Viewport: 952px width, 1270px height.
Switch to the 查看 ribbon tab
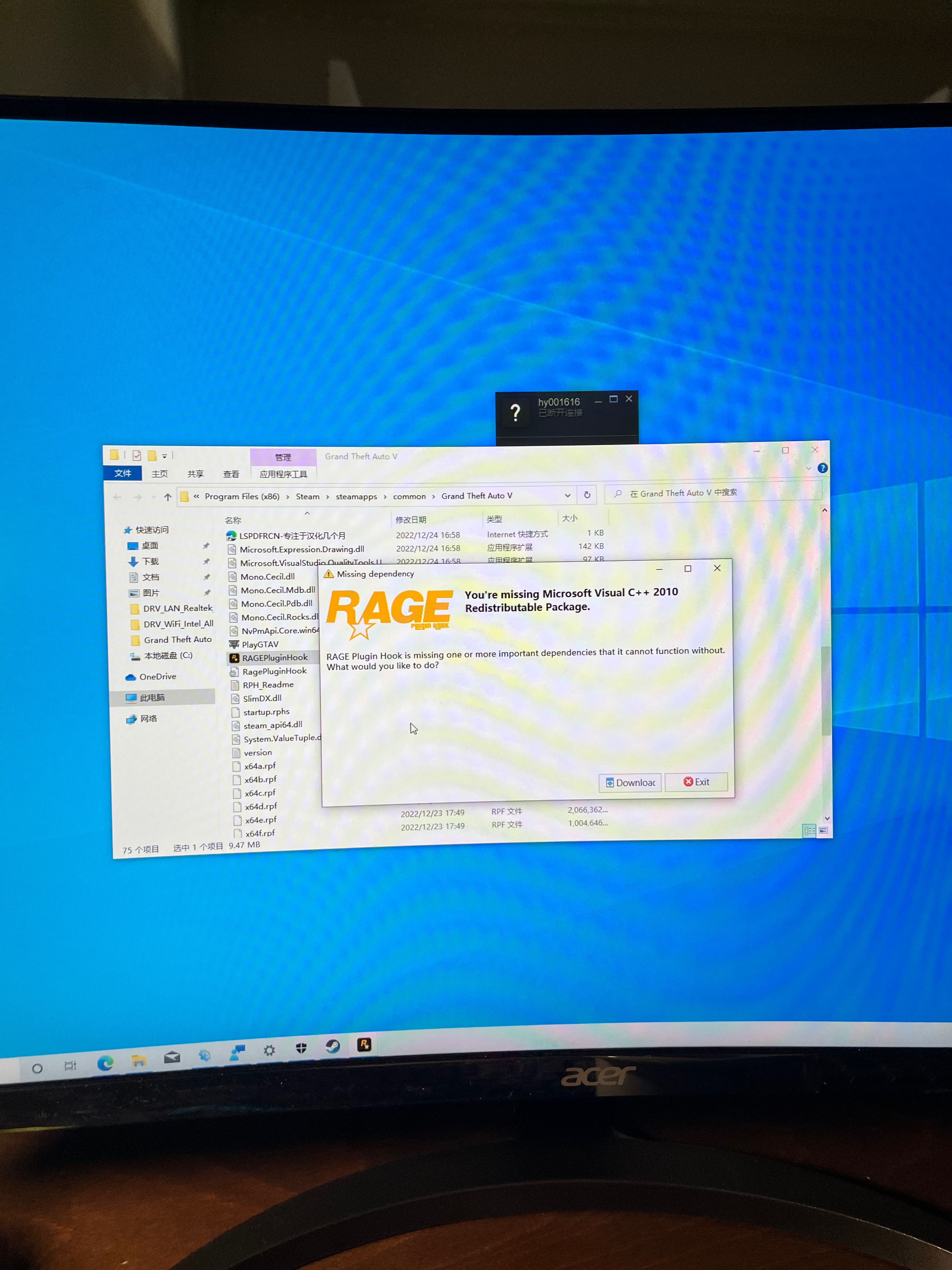231,474
